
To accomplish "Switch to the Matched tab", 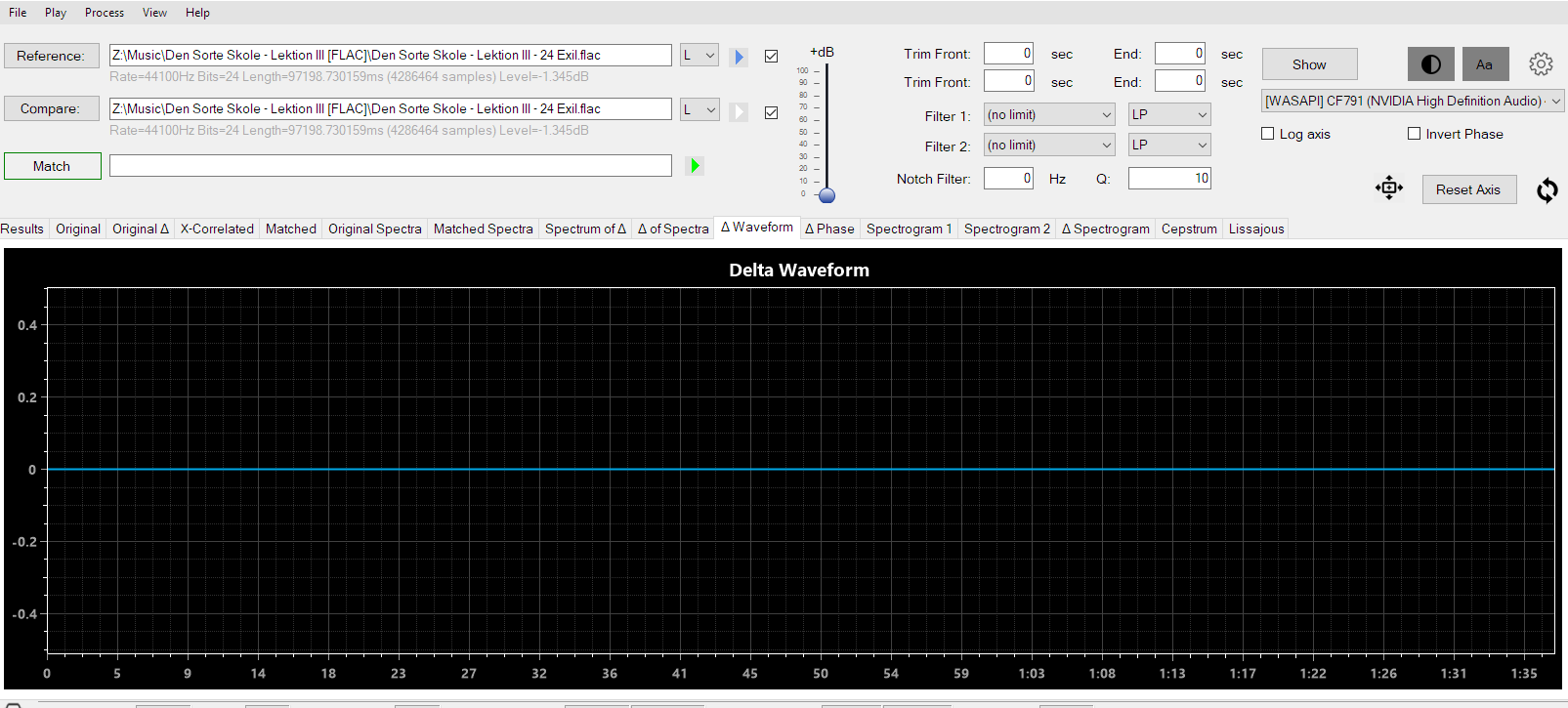I will pyautogui.click(x=291, y=229).
